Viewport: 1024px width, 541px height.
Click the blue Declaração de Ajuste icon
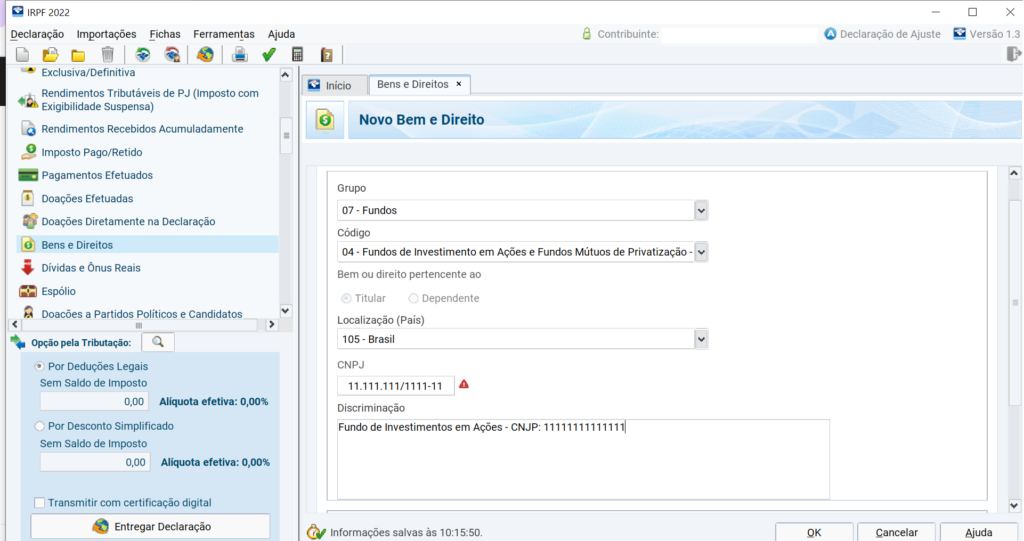point(830,34)
